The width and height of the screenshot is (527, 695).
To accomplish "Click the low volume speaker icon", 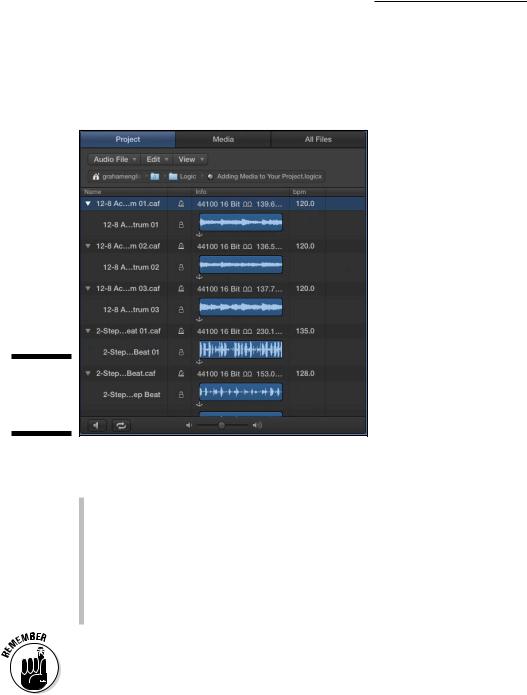I will pos(189,426).
